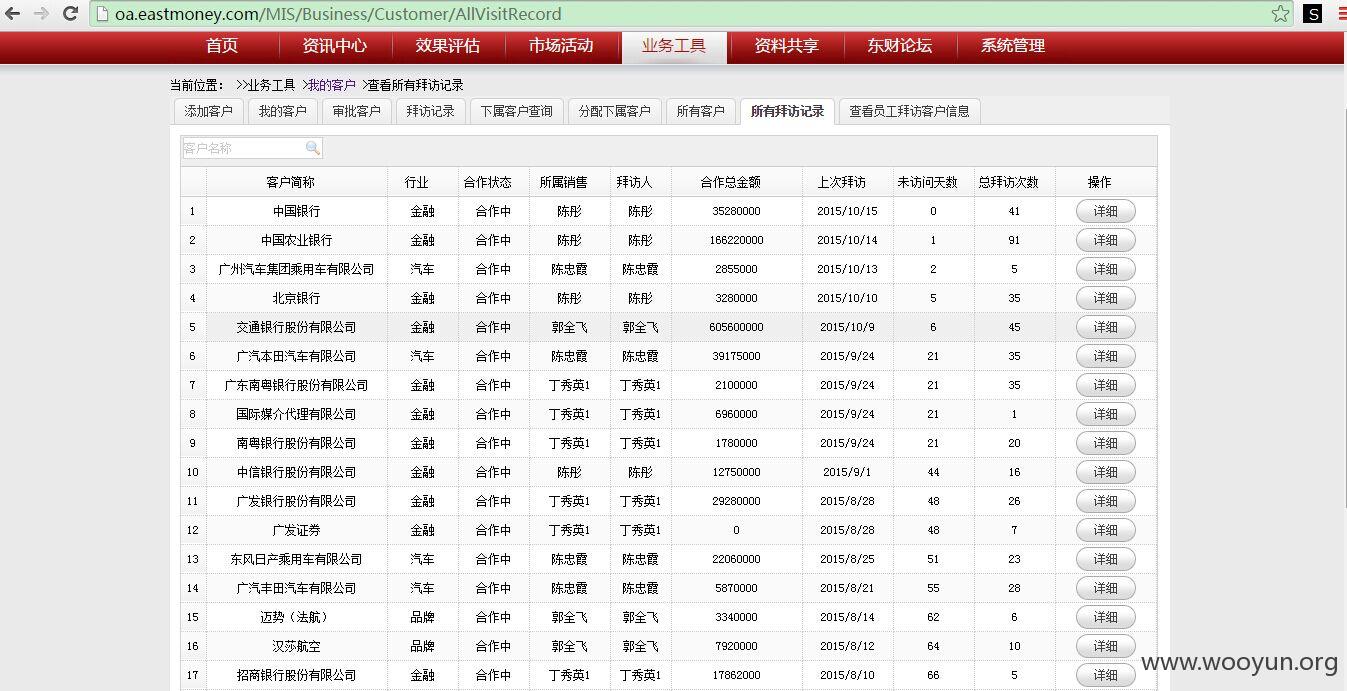Open 详细 for 东风日产乘用车有限公司

(x=1105, y=559)
